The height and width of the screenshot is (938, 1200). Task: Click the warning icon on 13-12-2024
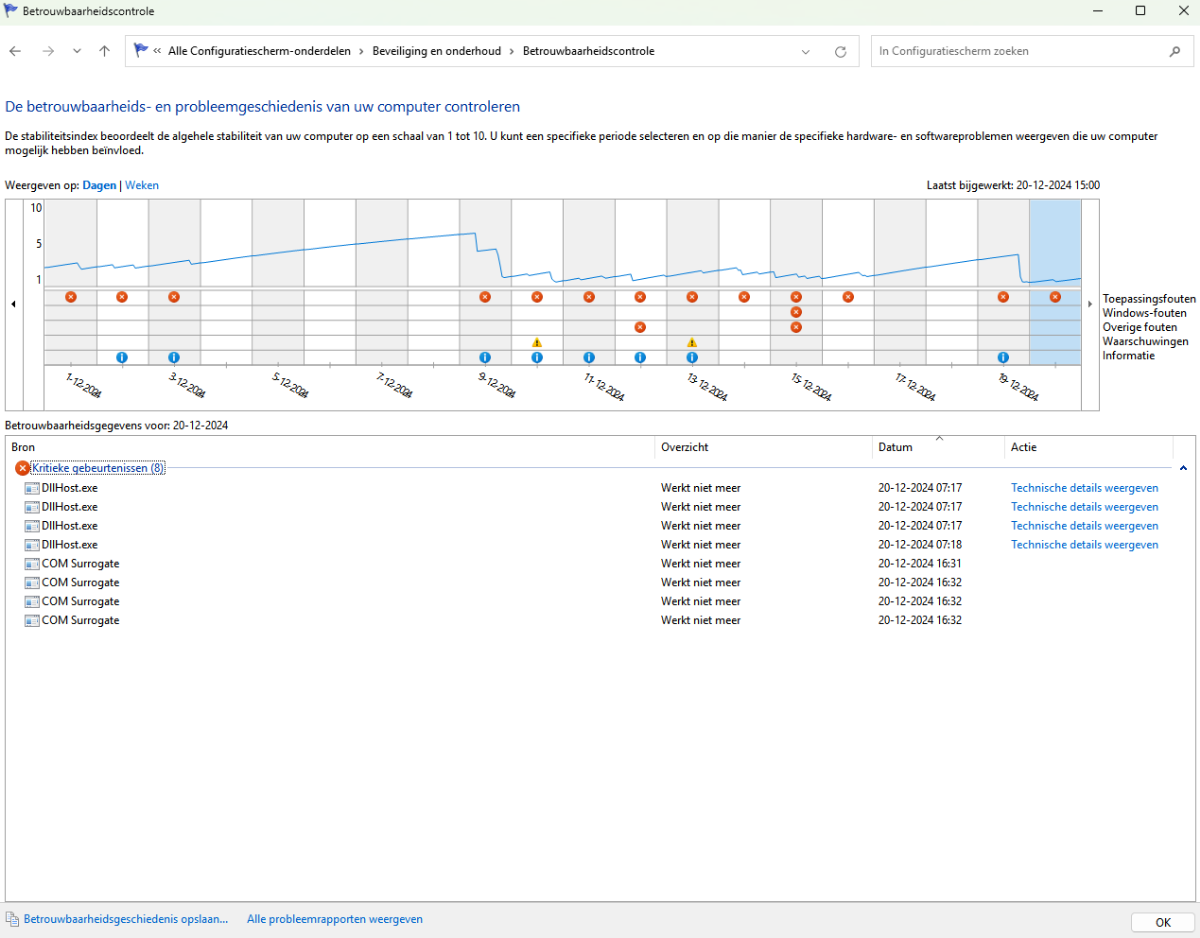[692, 342]
